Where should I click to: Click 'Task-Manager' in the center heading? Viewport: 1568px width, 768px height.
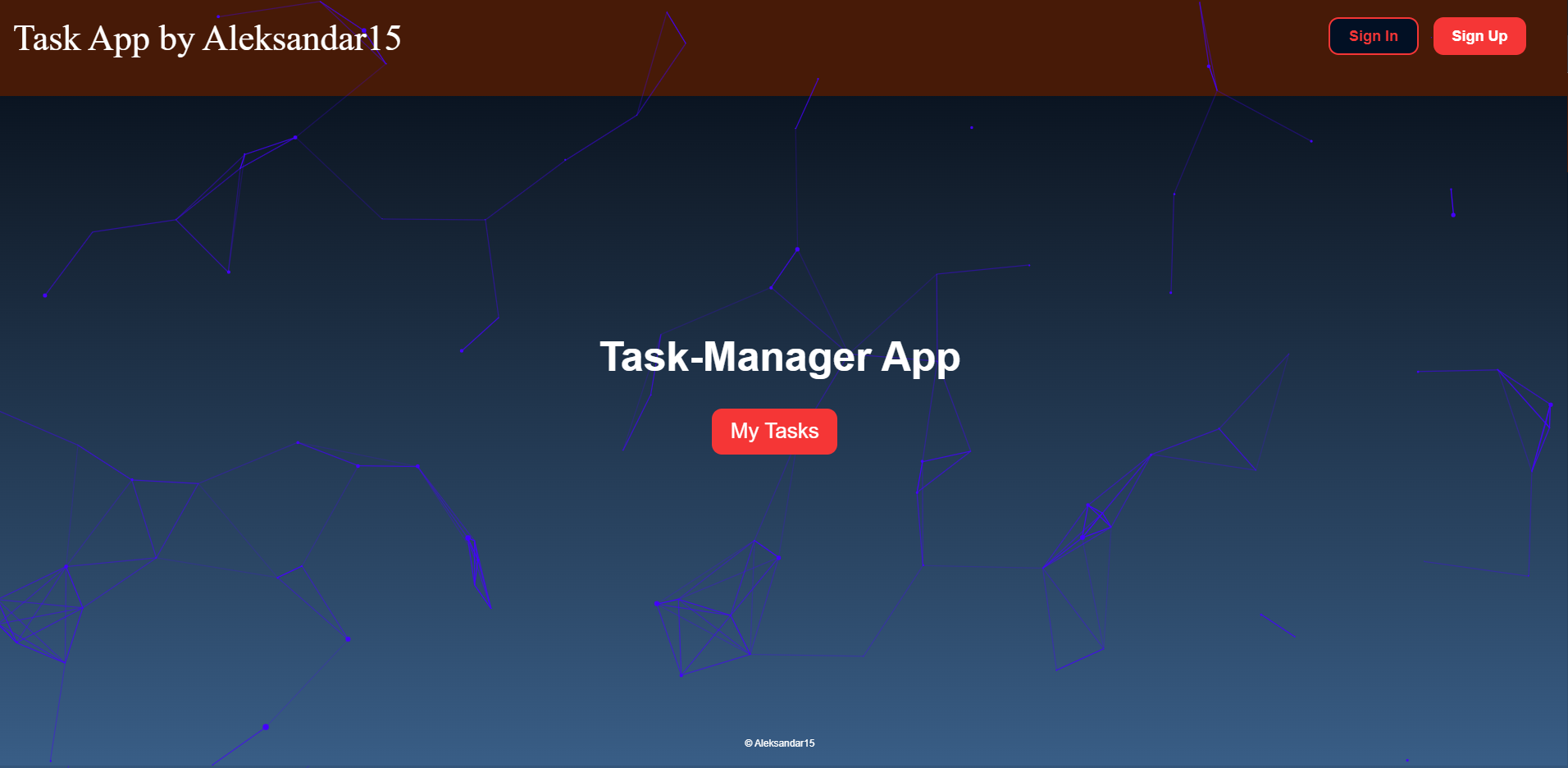(x=735, y=357)
